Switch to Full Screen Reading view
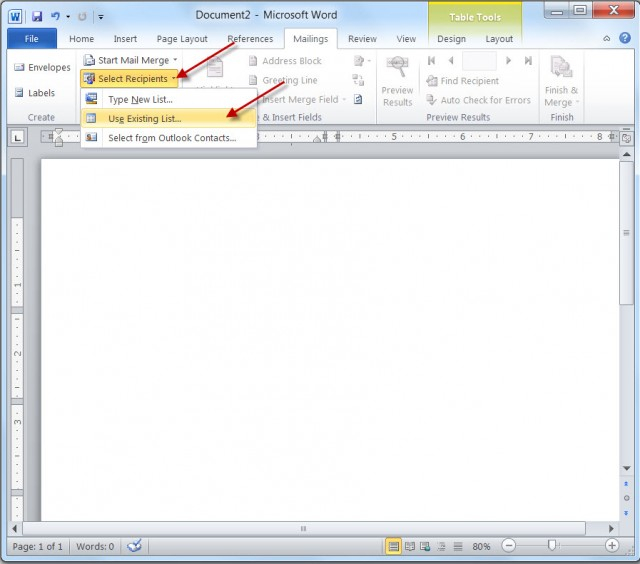This screenshot has height=564, width=640. [x=409, y=546]
